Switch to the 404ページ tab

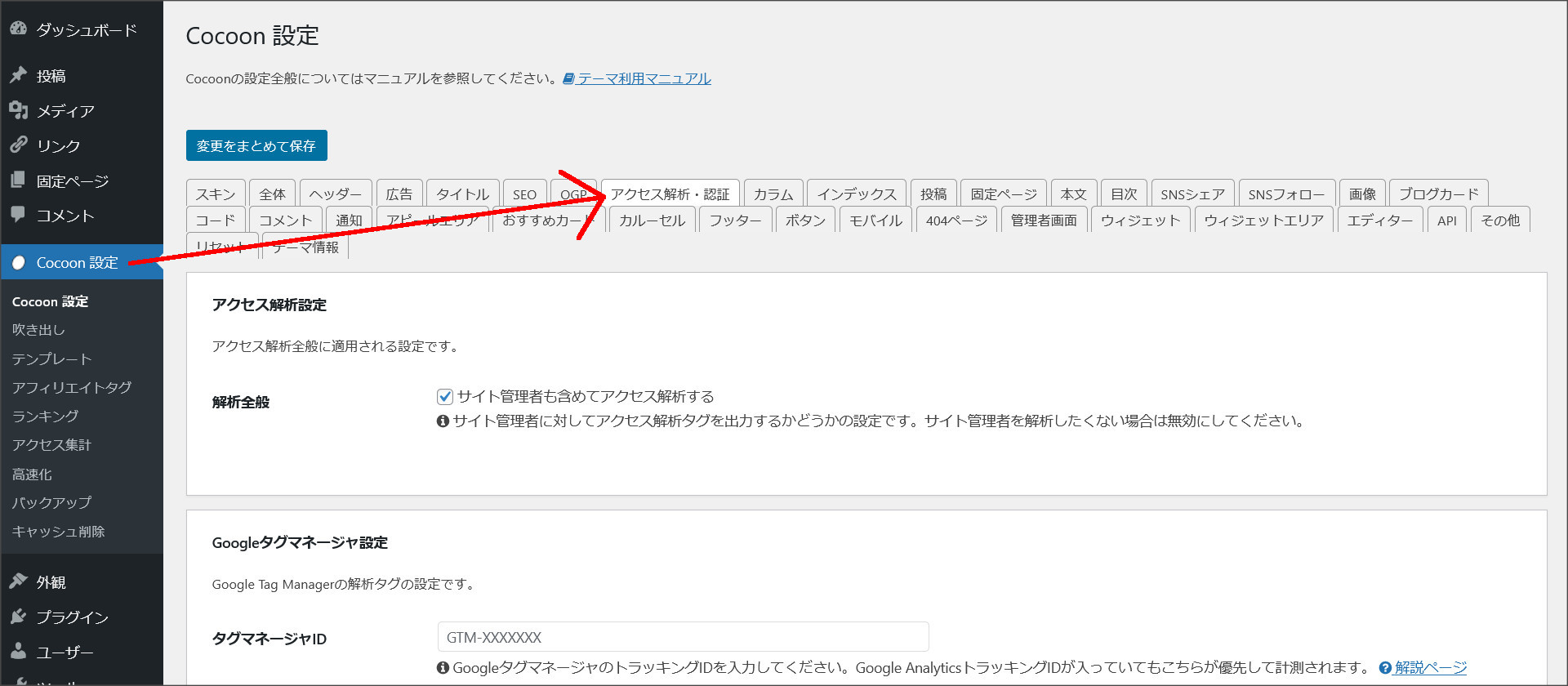957,220
